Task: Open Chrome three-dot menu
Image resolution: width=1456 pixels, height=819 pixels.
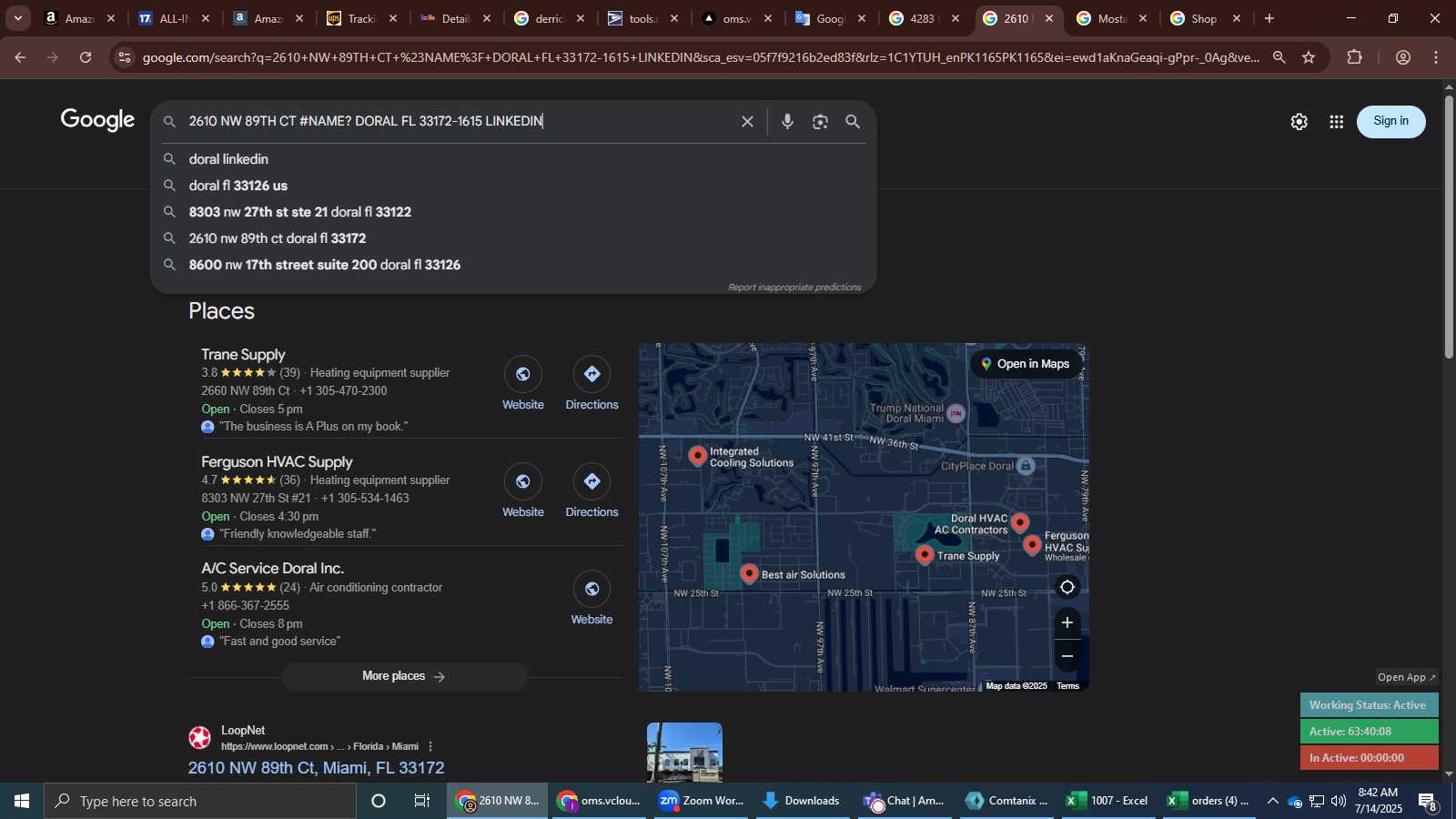Action: point(1436,57)
